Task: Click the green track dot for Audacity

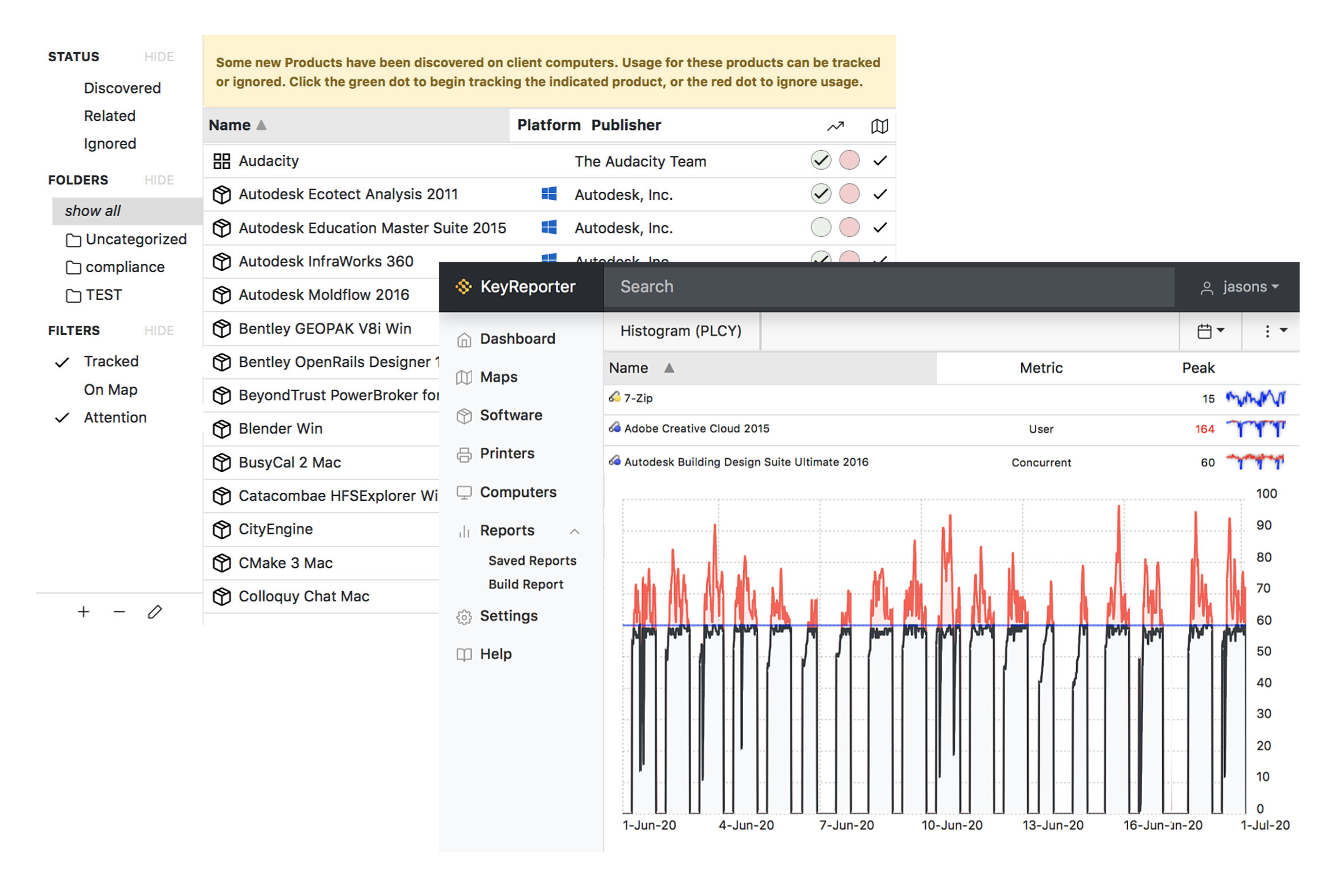Action: 821,160
